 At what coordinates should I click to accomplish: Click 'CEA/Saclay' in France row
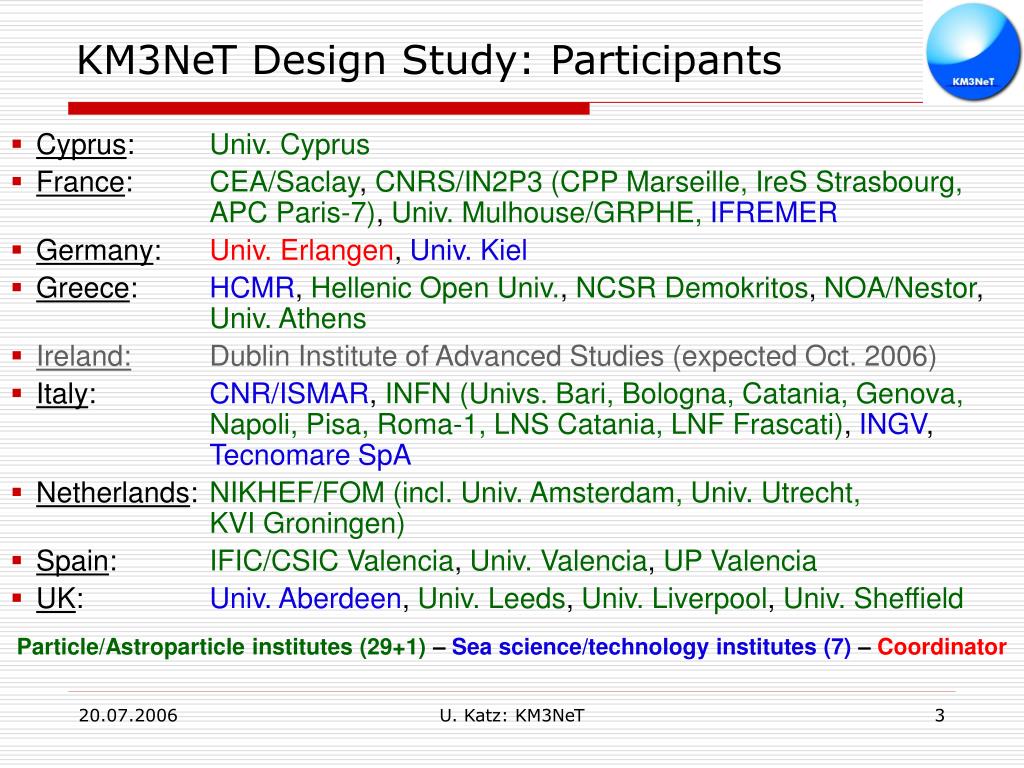pos(284,182)
